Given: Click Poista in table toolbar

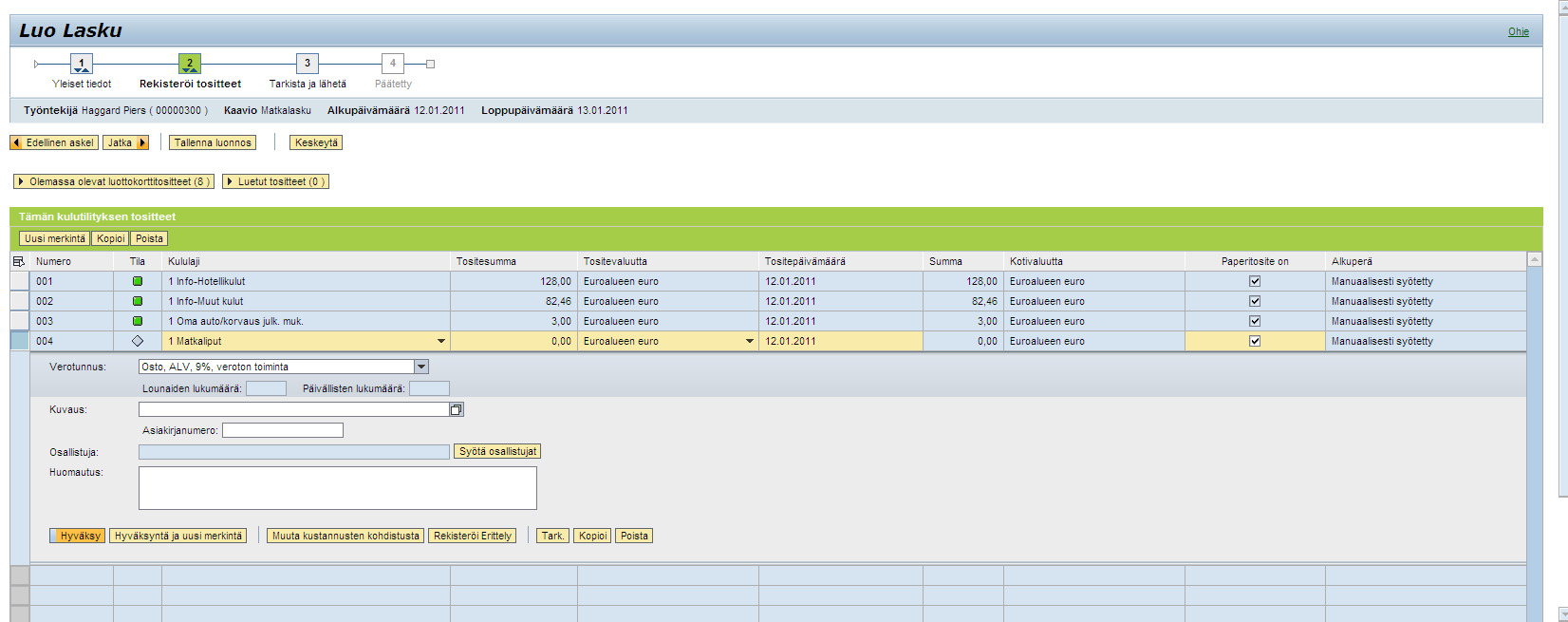Looking at the screenshot, I should click(149, 238).
